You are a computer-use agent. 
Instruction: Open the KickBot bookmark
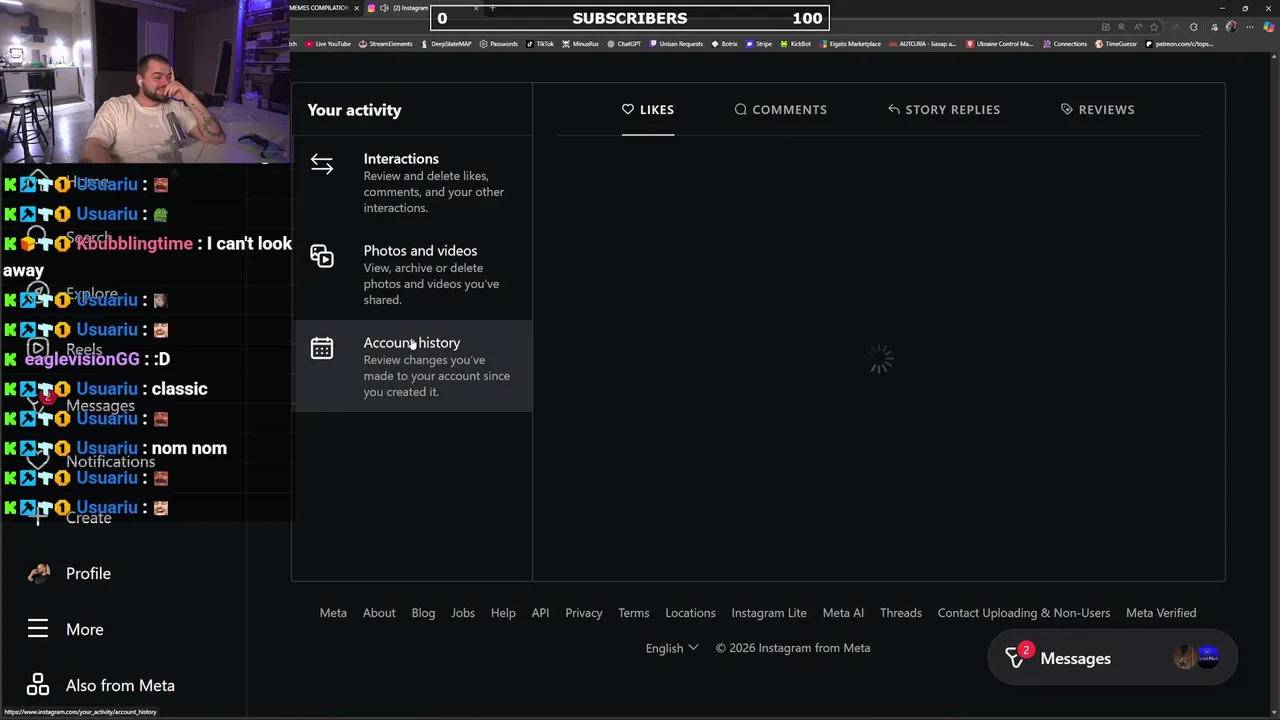coord(796,44)
